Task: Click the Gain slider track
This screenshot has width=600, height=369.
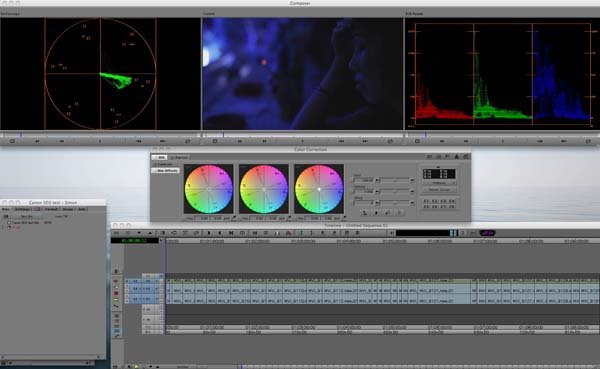Action: click(x=395, y=180)
